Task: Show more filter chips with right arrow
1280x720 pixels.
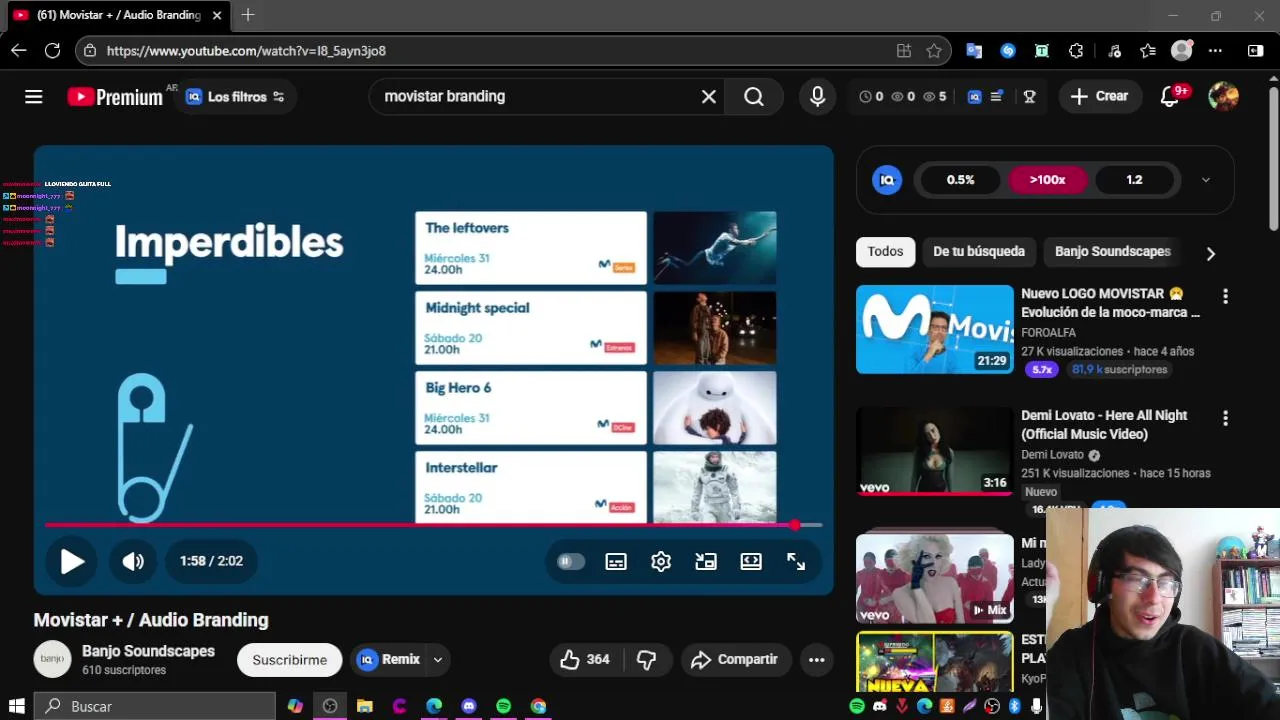Action: click(x=1210, y=254)
